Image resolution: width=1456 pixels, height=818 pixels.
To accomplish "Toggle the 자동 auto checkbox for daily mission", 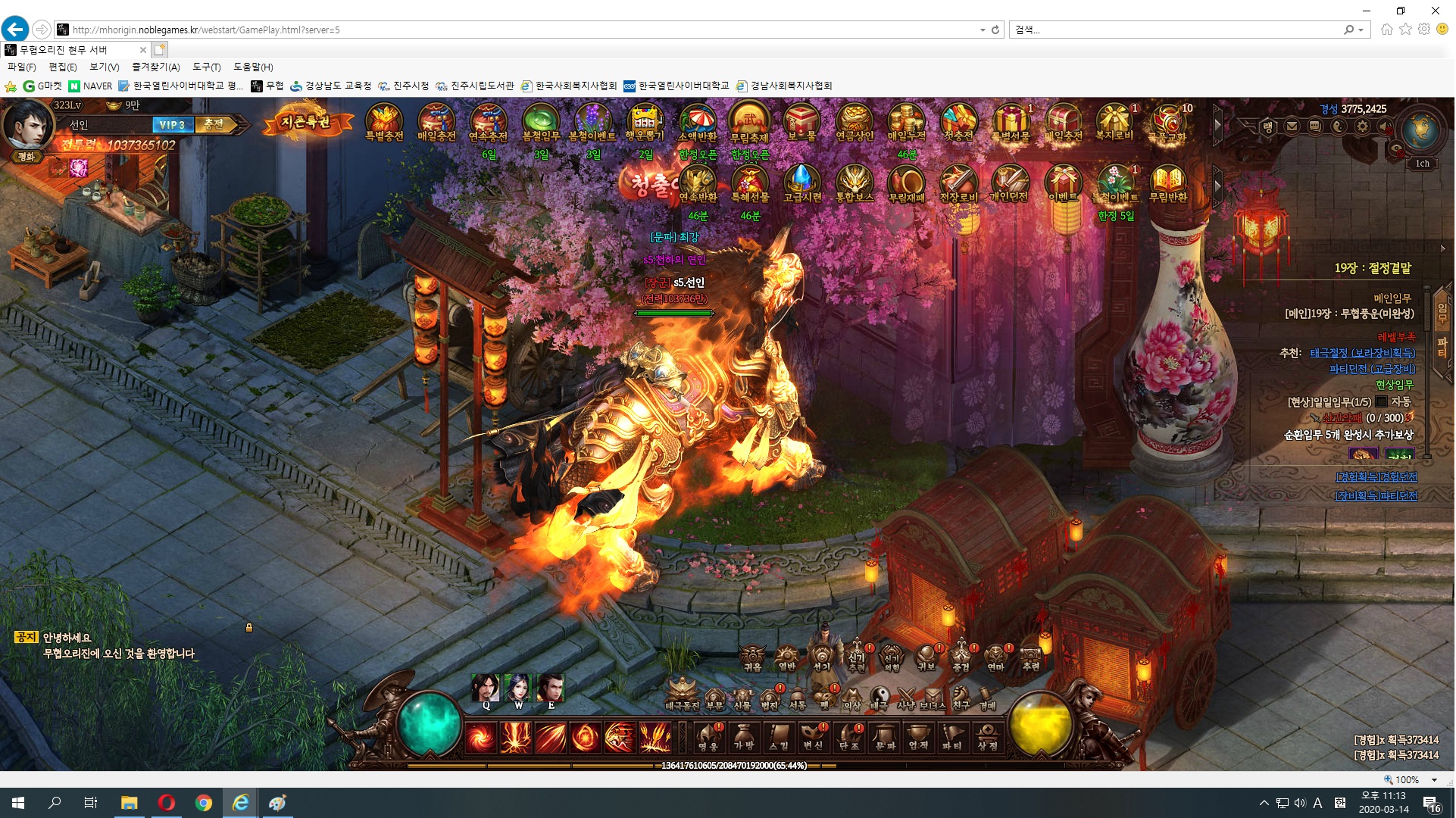I will pyautogui.click(x=1382, y=401).
